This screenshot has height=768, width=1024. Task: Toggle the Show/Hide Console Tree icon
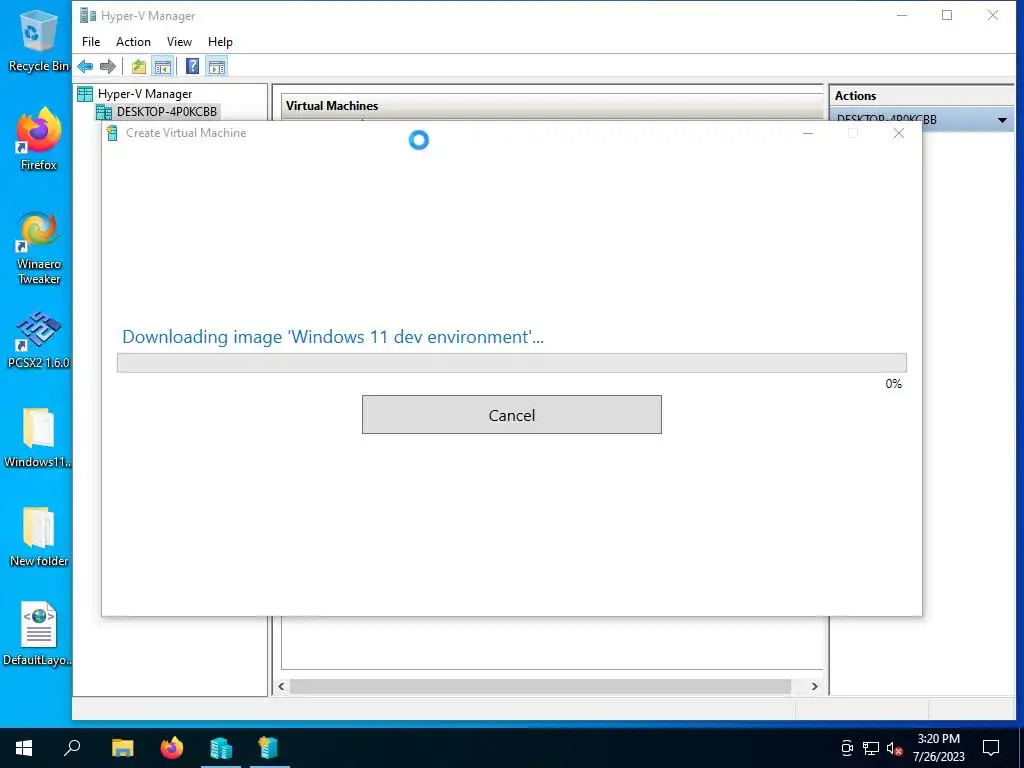pyautogui.click(x=162, y=66)
